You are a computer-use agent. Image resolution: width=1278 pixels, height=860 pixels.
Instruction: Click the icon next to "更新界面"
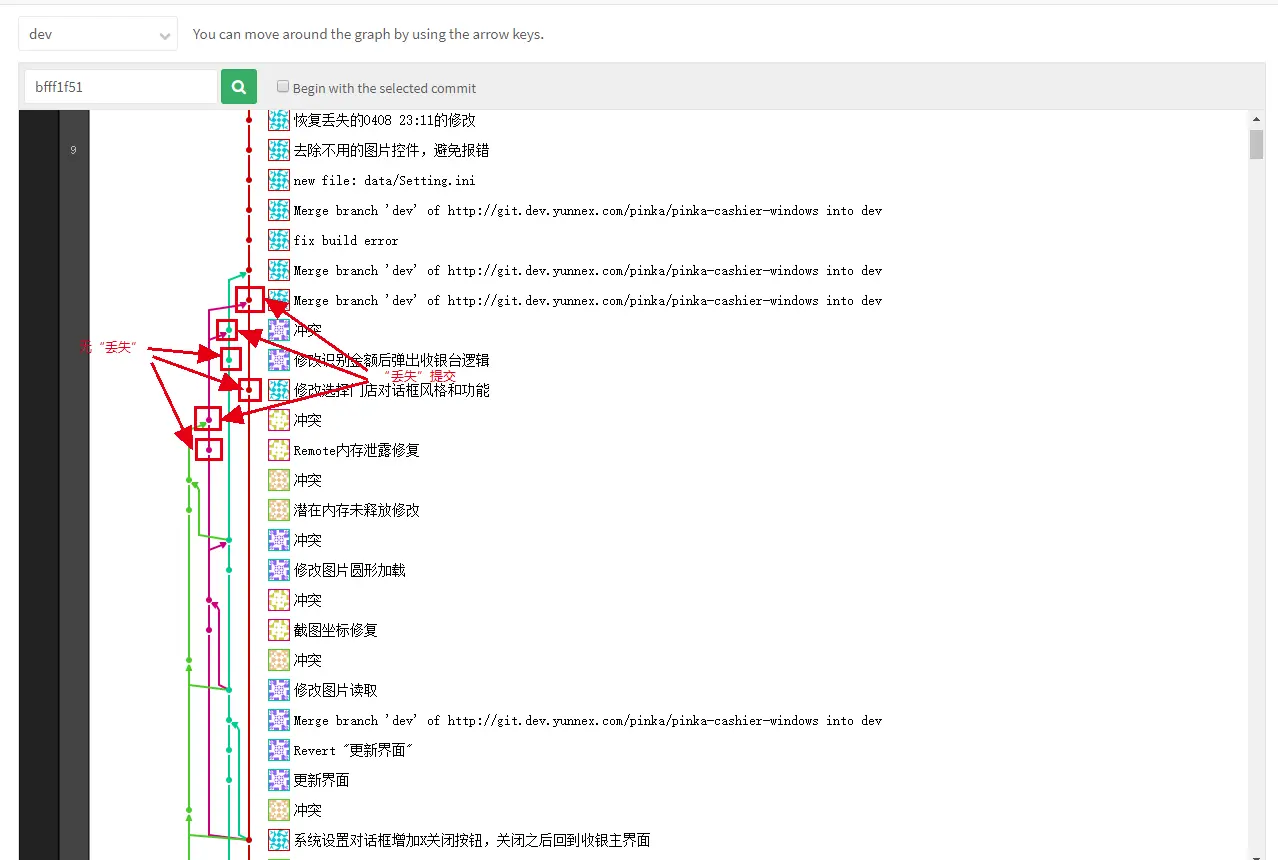[277, 780]
